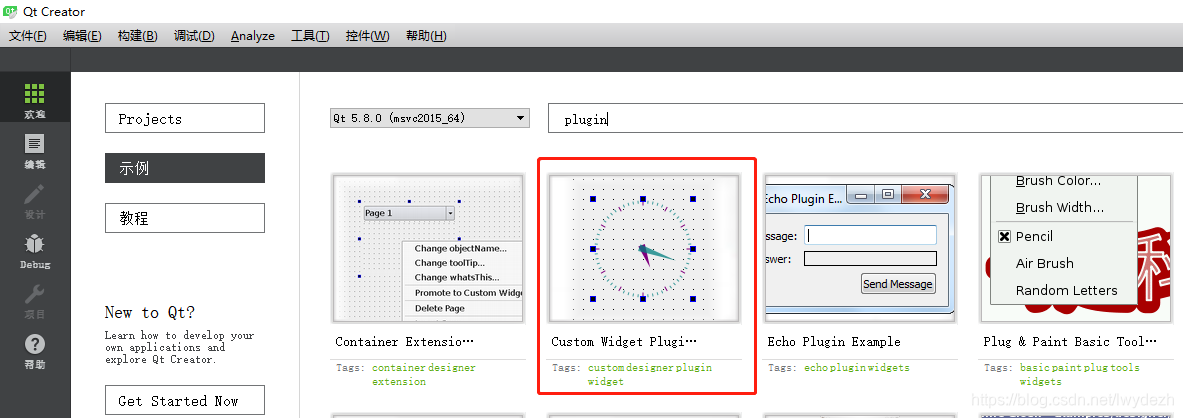Click the Qt Creator logo in title bar

click(10, 11)
